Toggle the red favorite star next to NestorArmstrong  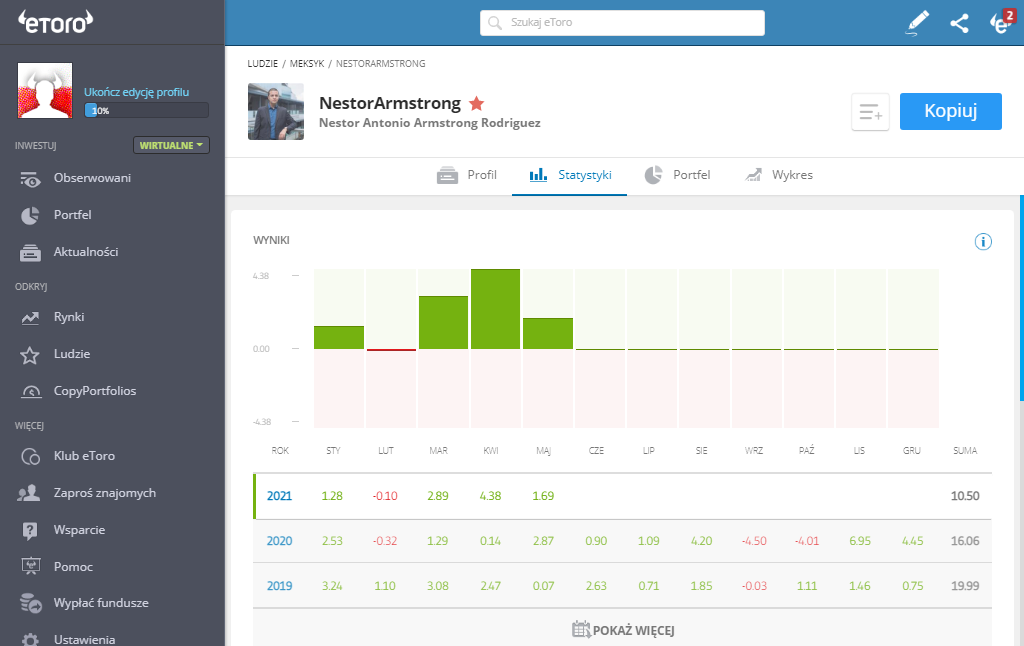[477, 103]
